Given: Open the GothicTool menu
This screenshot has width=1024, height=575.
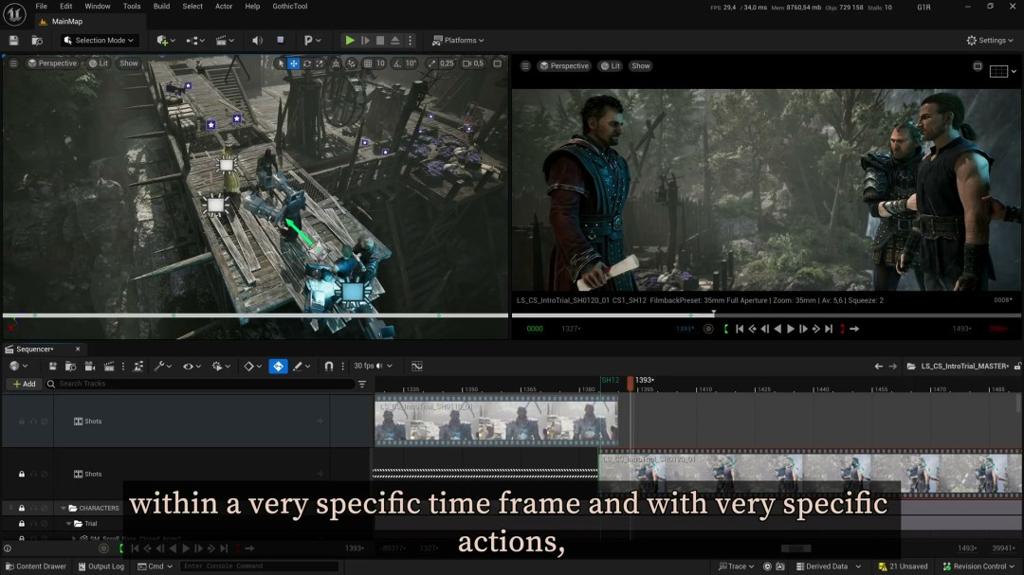Looking at the screenshot, I should pos(290,6).
